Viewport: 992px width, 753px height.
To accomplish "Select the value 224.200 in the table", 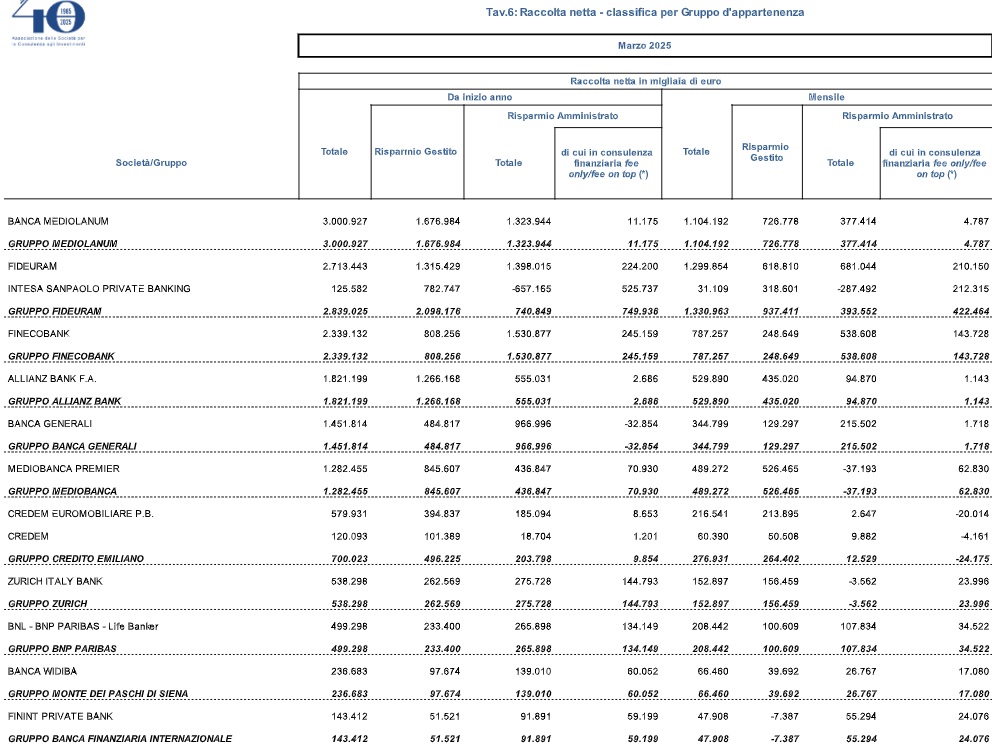I will [640, 266].
